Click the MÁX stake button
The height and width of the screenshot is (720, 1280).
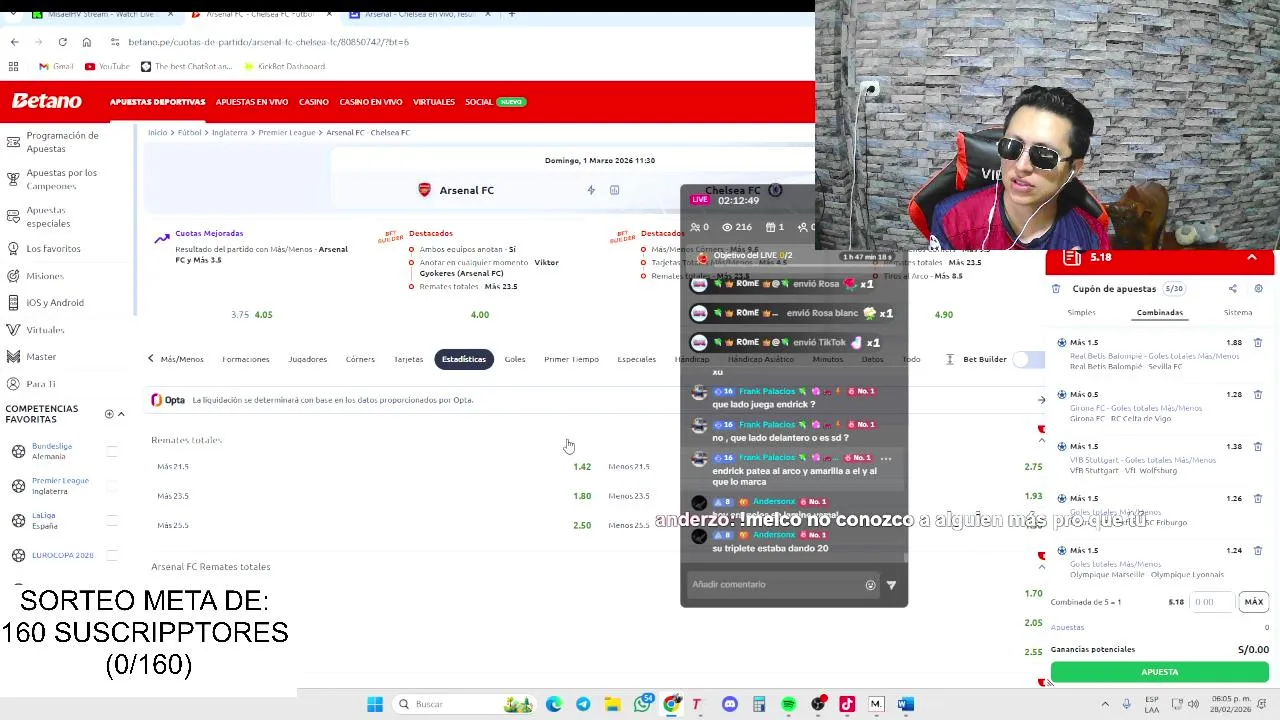click(x=1254, y=602)
